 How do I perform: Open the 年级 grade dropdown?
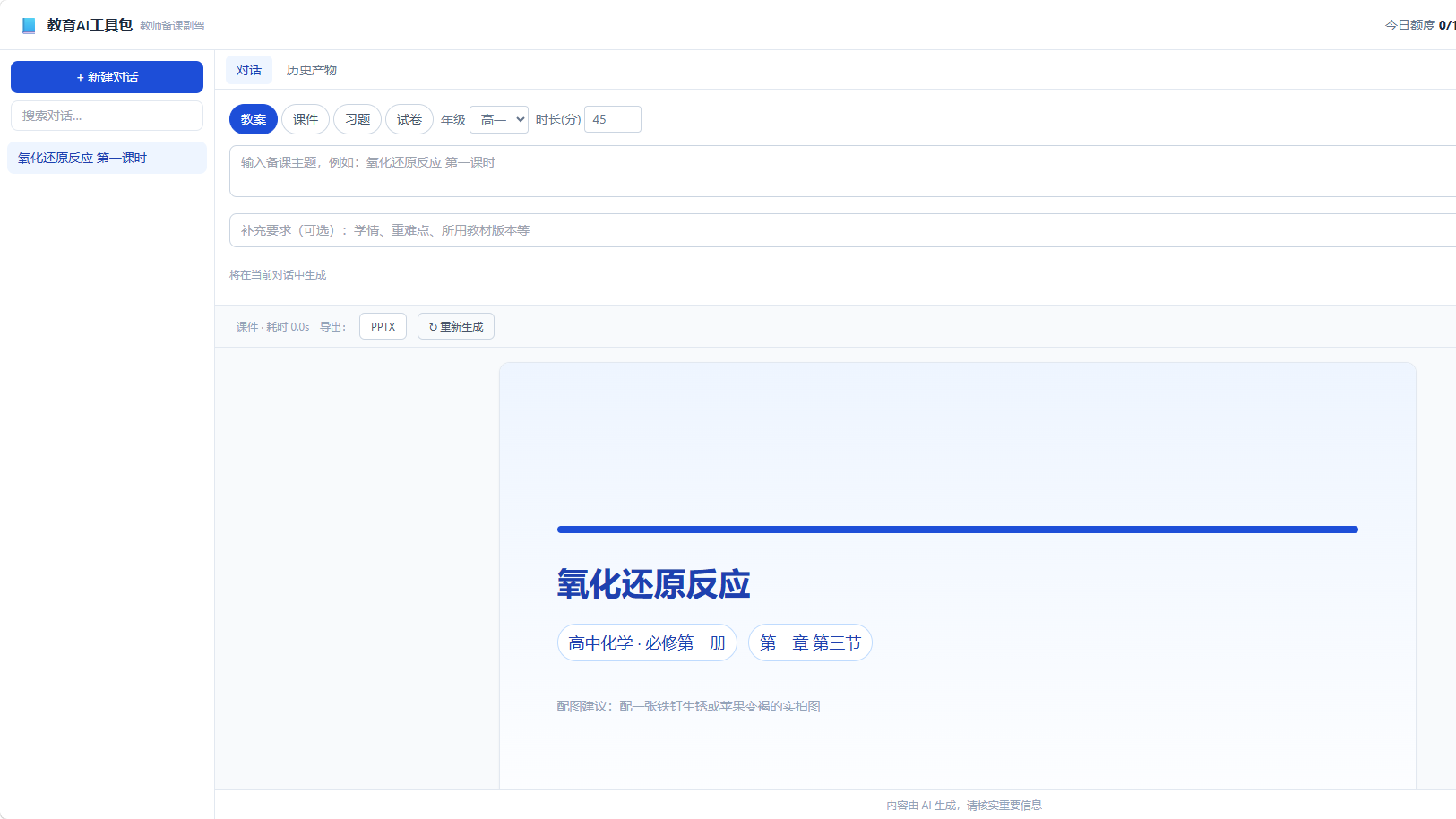coord(499,119)
